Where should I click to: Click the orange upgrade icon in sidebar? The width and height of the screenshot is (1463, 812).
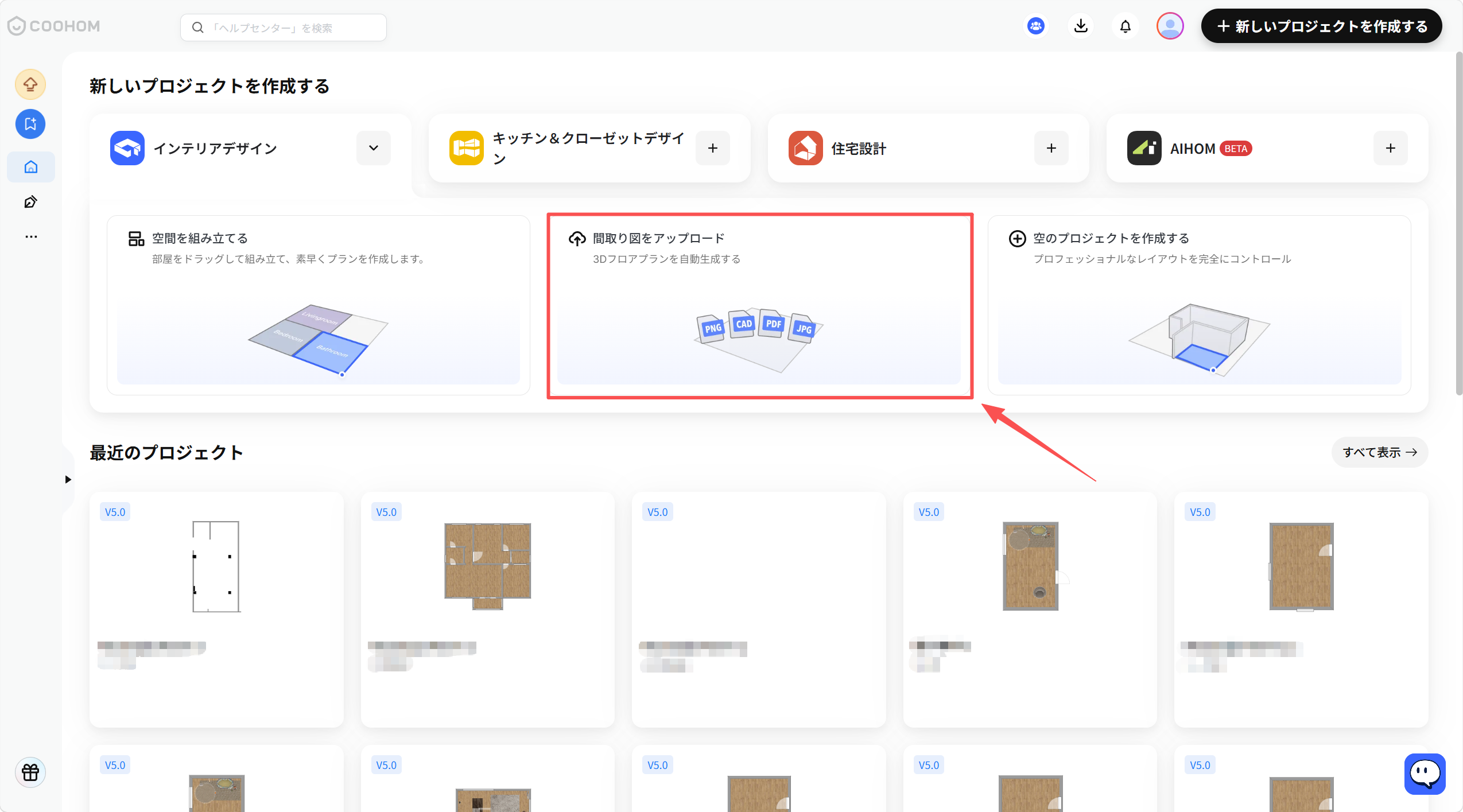click(30, 84)
